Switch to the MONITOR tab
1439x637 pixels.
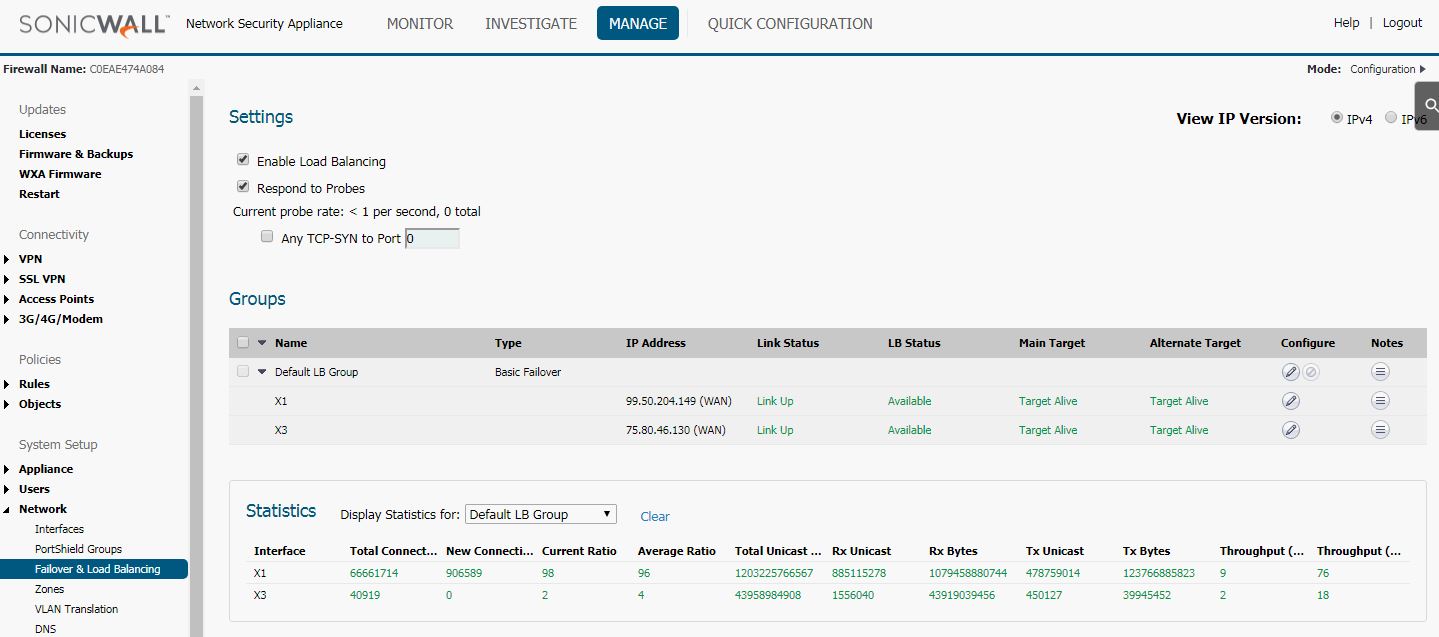(420, 24)
